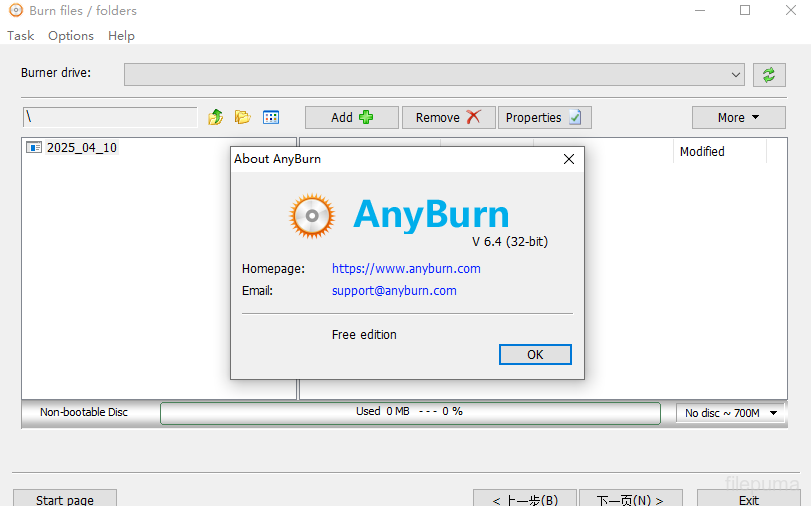Click the Start page button
Viewport: 811px width, 506px height.
coord(65,499)
